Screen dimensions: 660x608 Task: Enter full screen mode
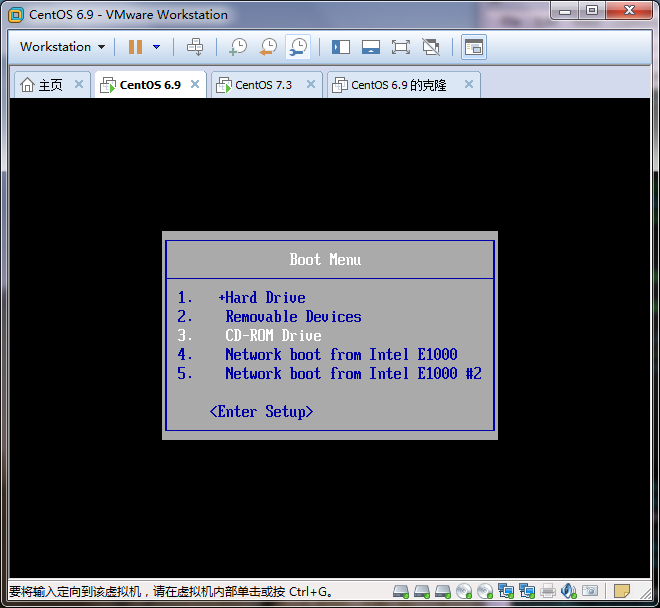(x=401, y=47)
